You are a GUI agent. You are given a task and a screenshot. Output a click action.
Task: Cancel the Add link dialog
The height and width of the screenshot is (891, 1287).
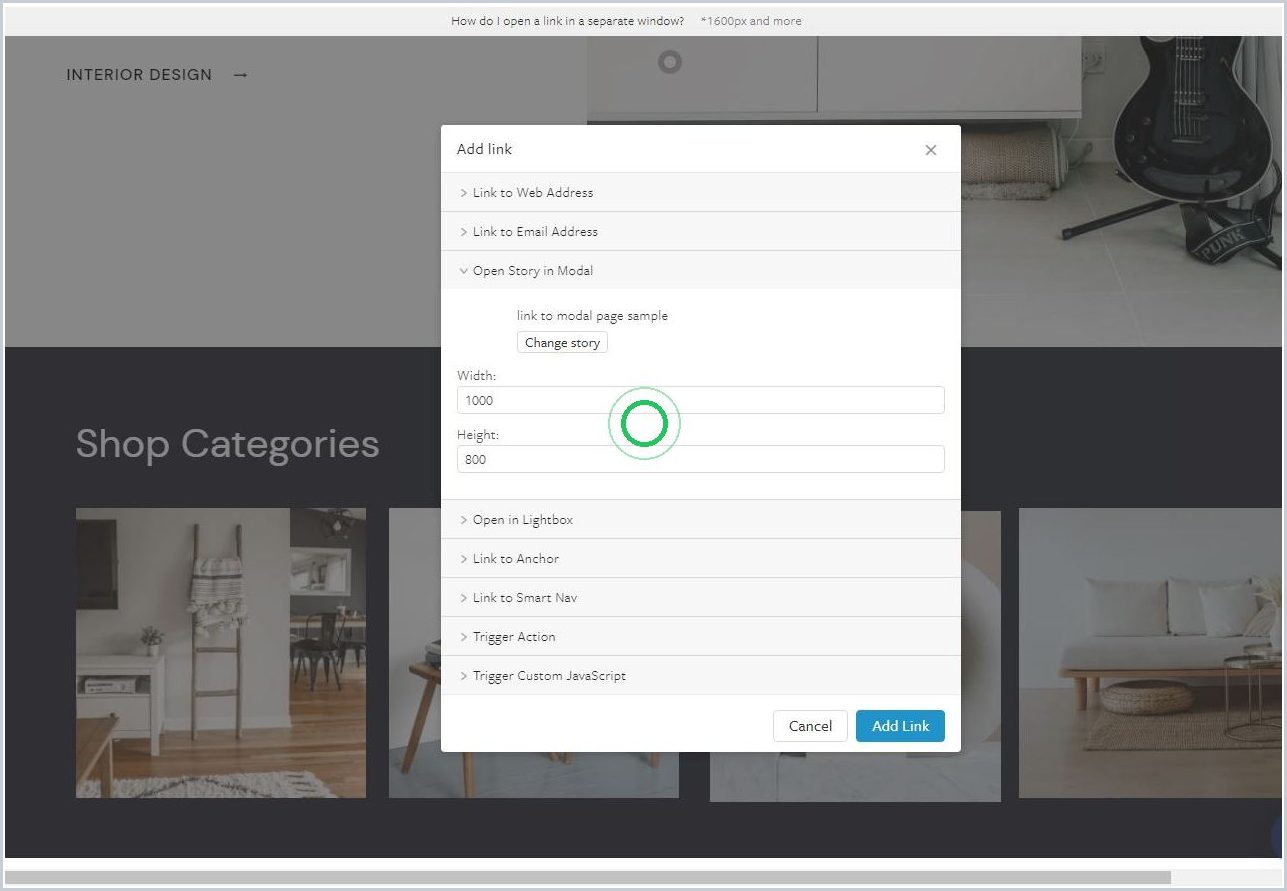click(810, 726)
